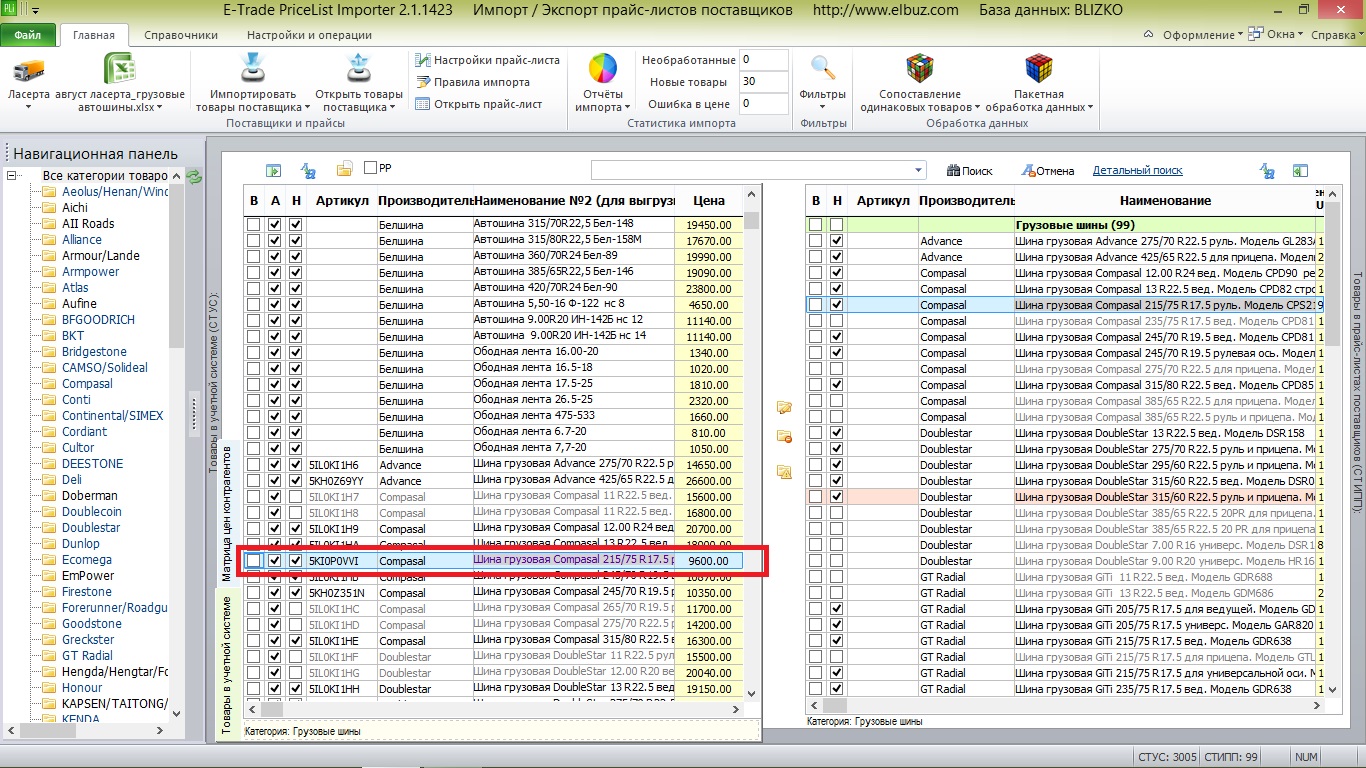Open the quick access toolbar customize arrow
Screen dimensions: 1366x768
click(x=36, y=11)
